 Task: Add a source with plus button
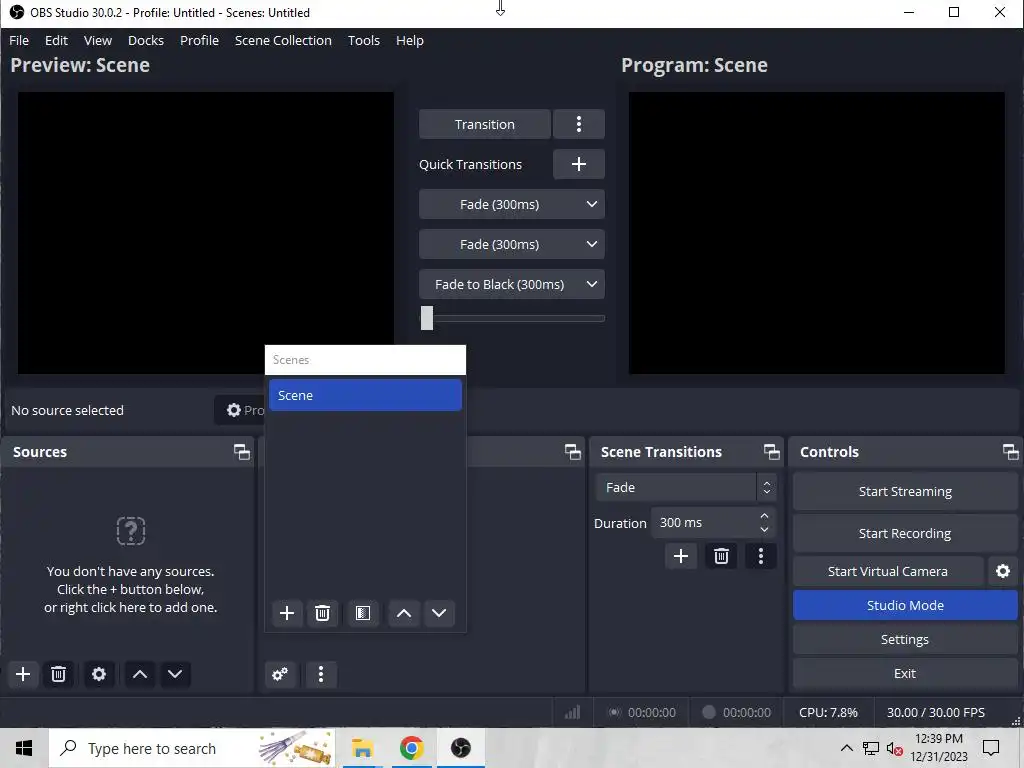coord(23,674)
